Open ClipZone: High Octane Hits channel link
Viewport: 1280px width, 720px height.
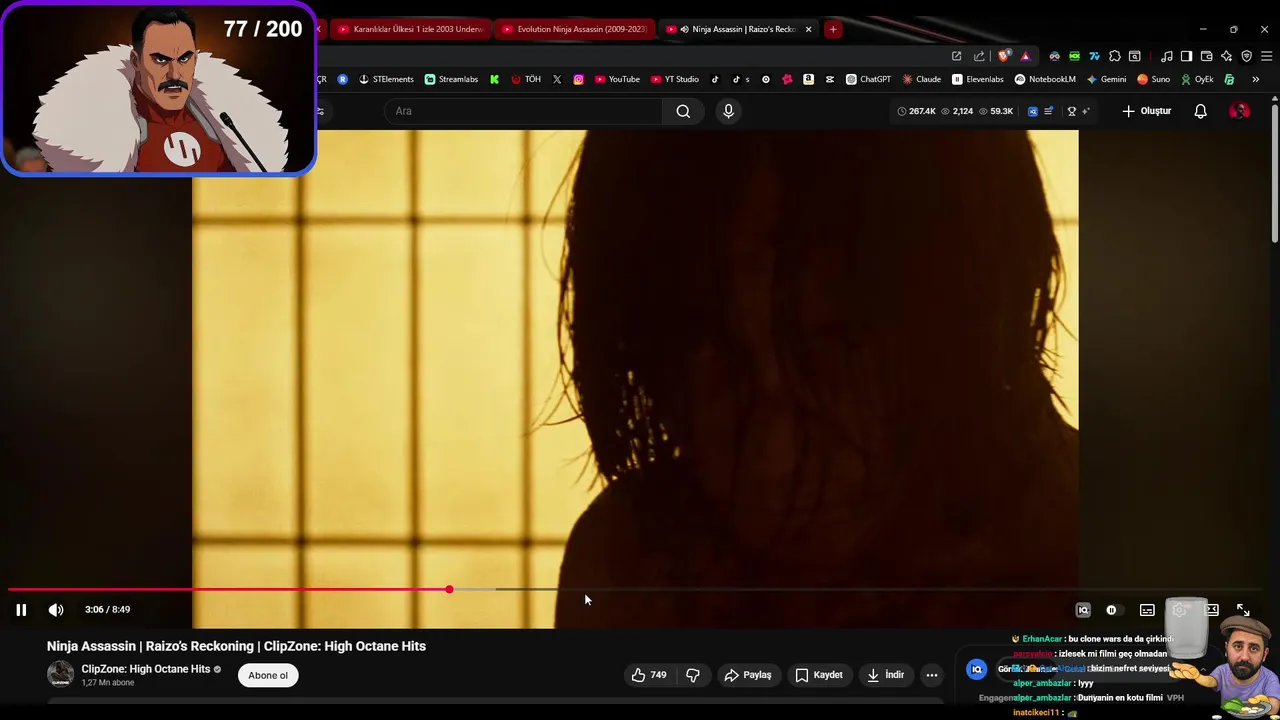[x=146, y=669]
